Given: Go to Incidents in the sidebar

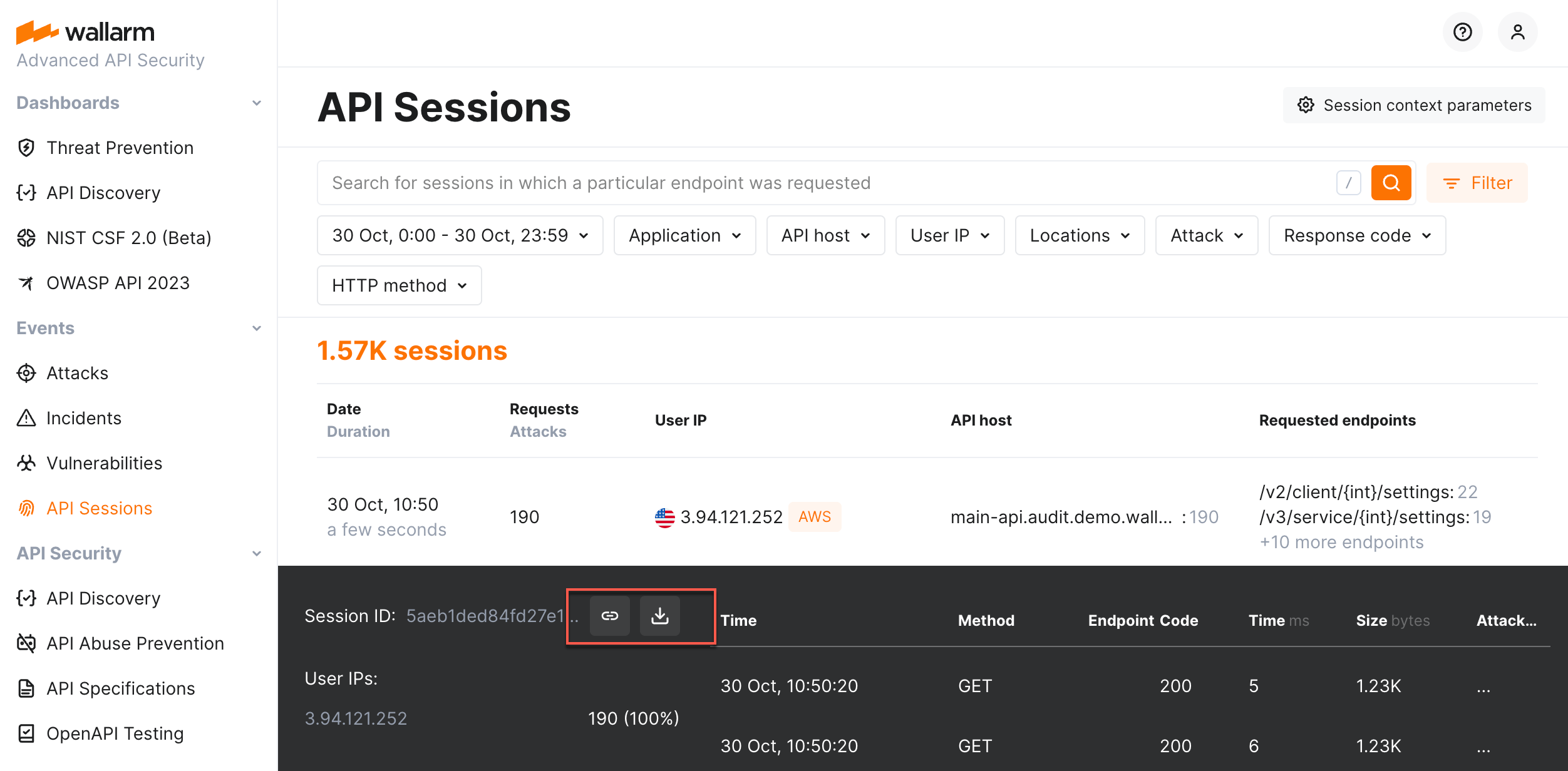Looking at the screenshot, I should coord(84,417).
